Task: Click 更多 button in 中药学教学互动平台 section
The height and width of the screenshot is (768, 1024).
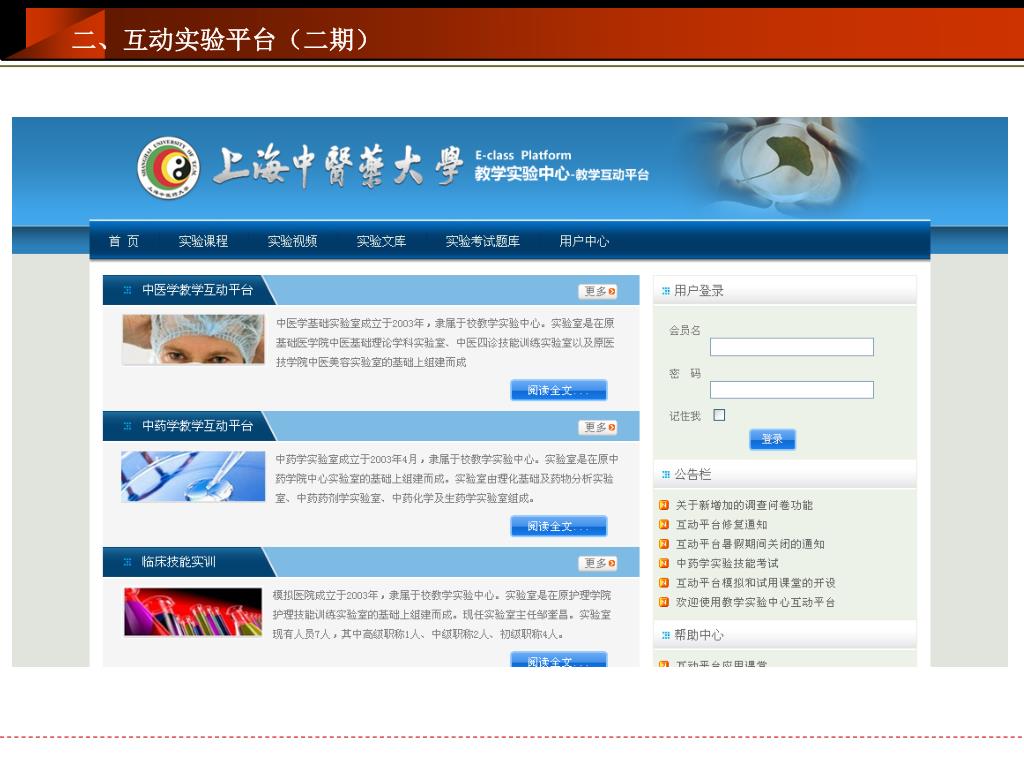Action: pyautogui.click(x=598, y=427)
